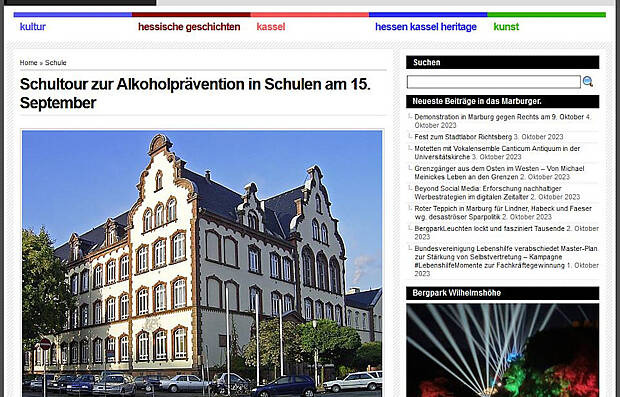This screenshot has height=397, width=620.
Task: Click the search magnifier icon
Action: [x=588, y=82]
